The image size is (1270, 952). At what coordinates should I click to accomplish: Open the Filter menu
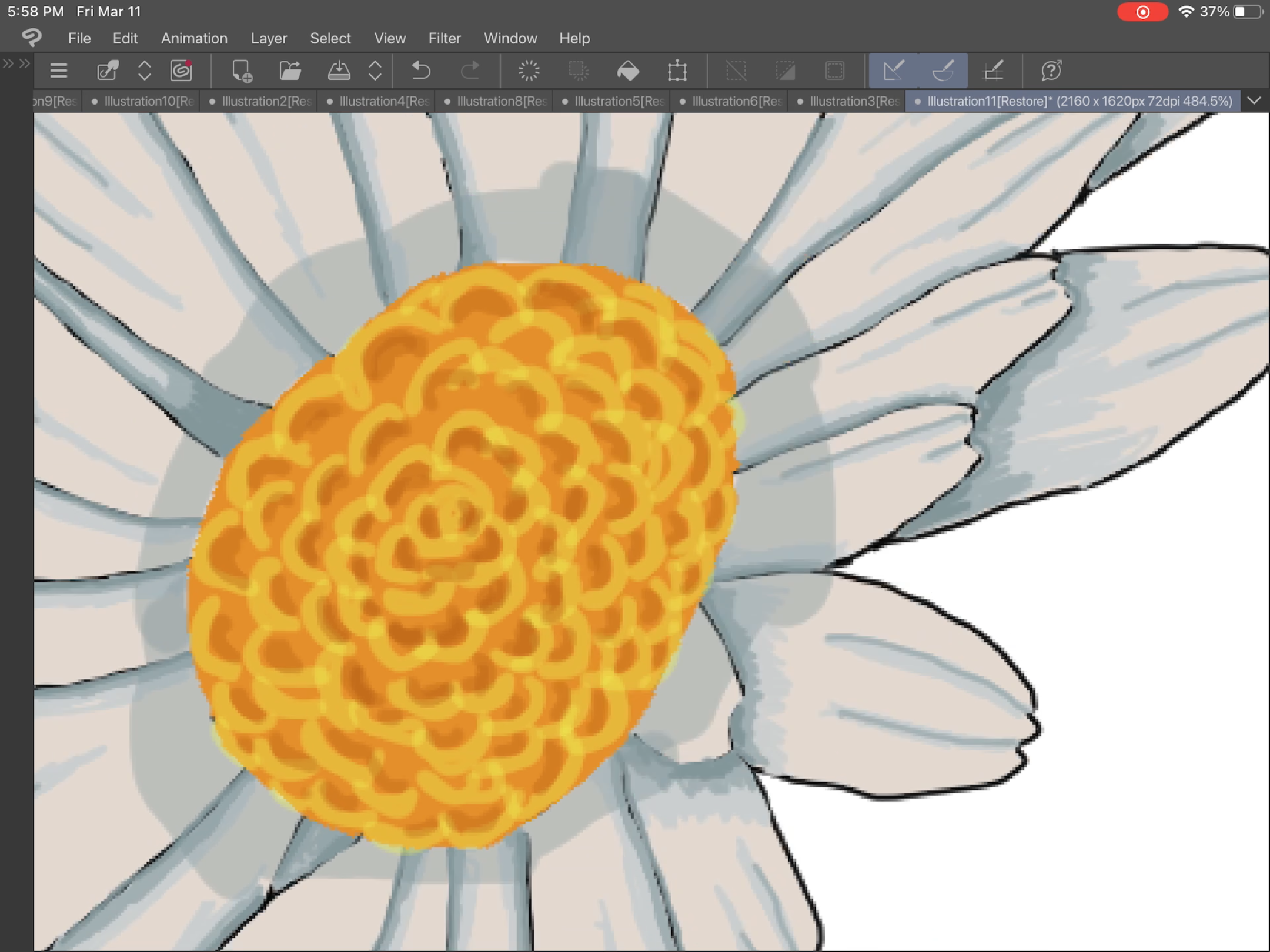(x=444, y=38)
